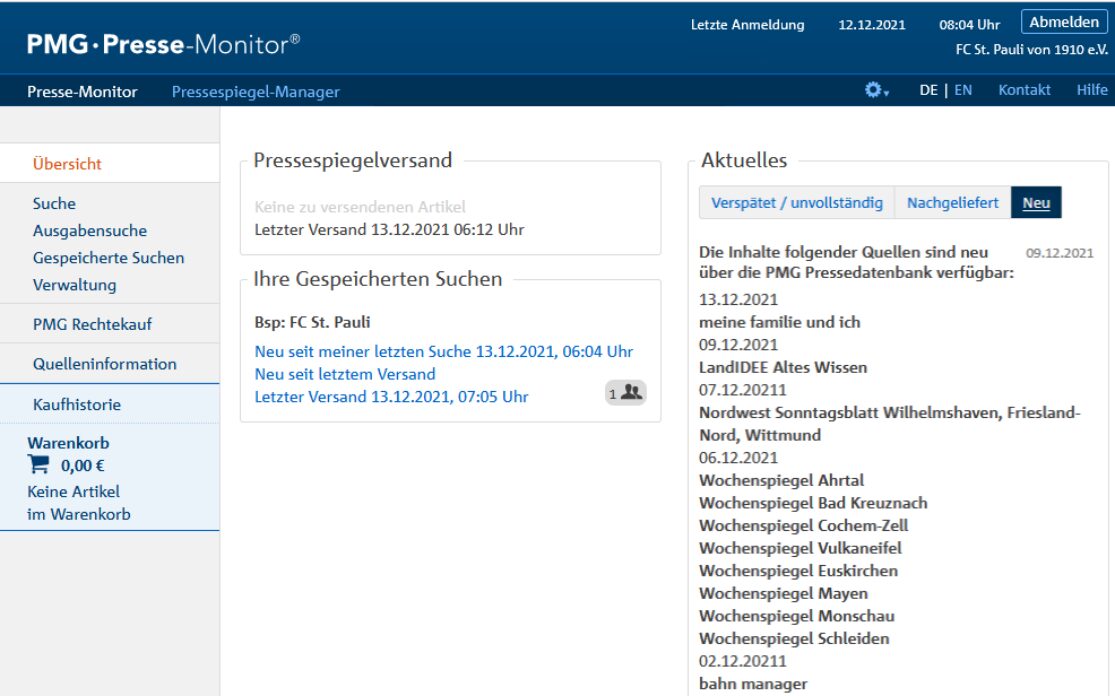Click the 09.12.2021 news date

[1060, 253]
